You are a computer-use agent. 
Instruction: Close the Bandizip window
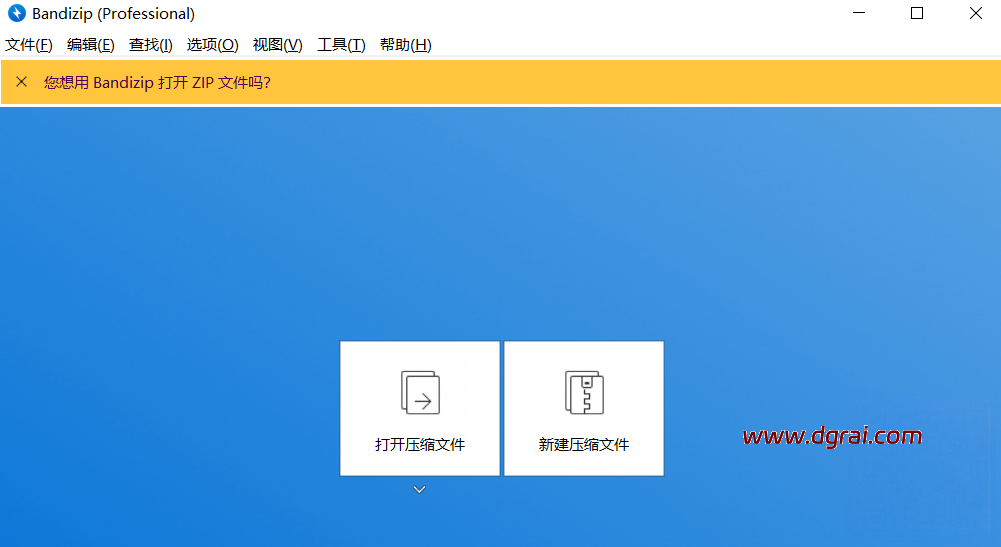pyautogui.click(x=975, y=13)
